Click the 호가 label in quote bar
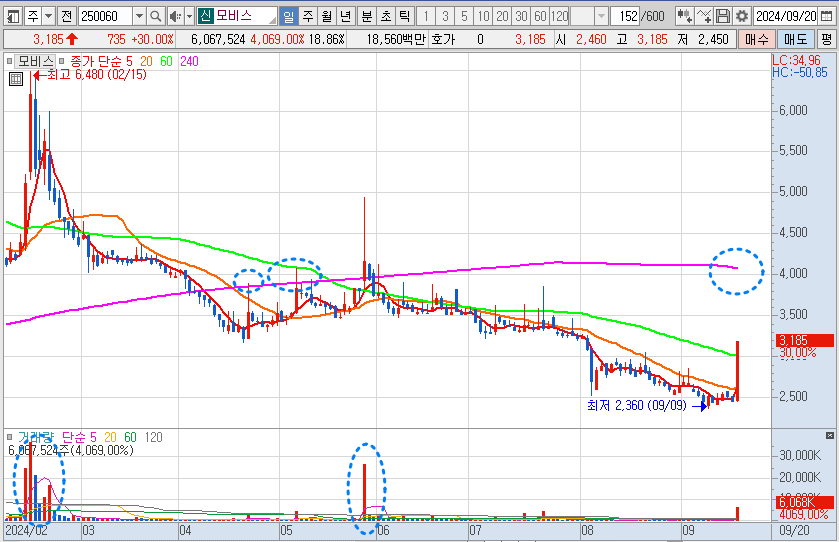 point(443,39)
